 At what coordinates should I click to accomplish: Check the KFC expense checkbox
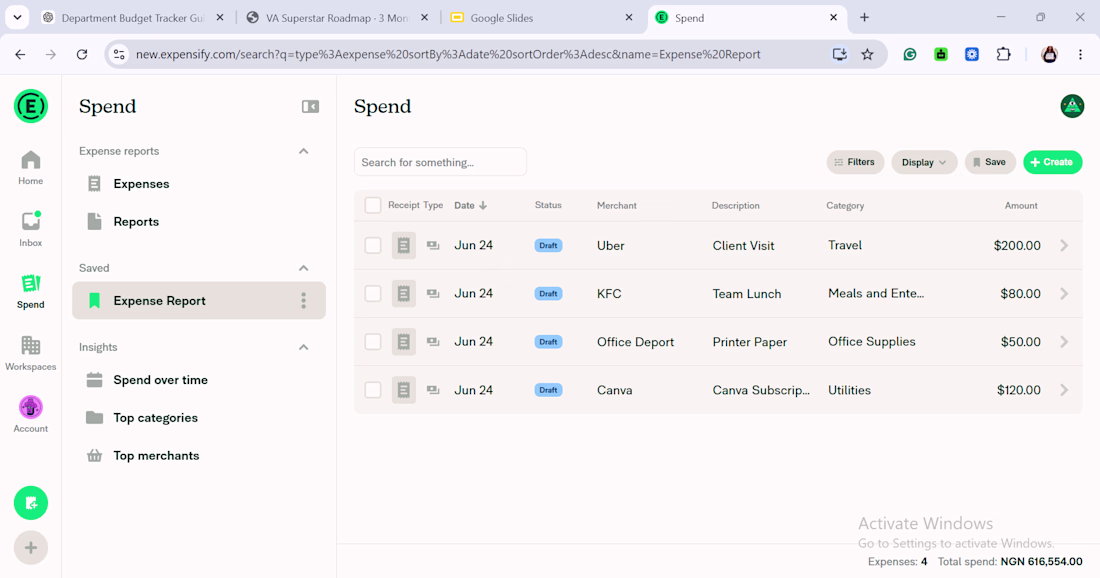tap(373, 294)
